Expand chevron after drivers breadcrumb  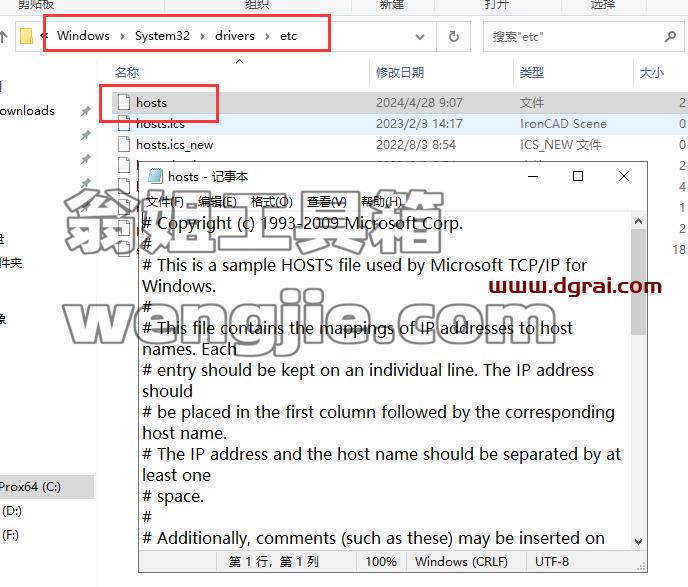[267, 36]
